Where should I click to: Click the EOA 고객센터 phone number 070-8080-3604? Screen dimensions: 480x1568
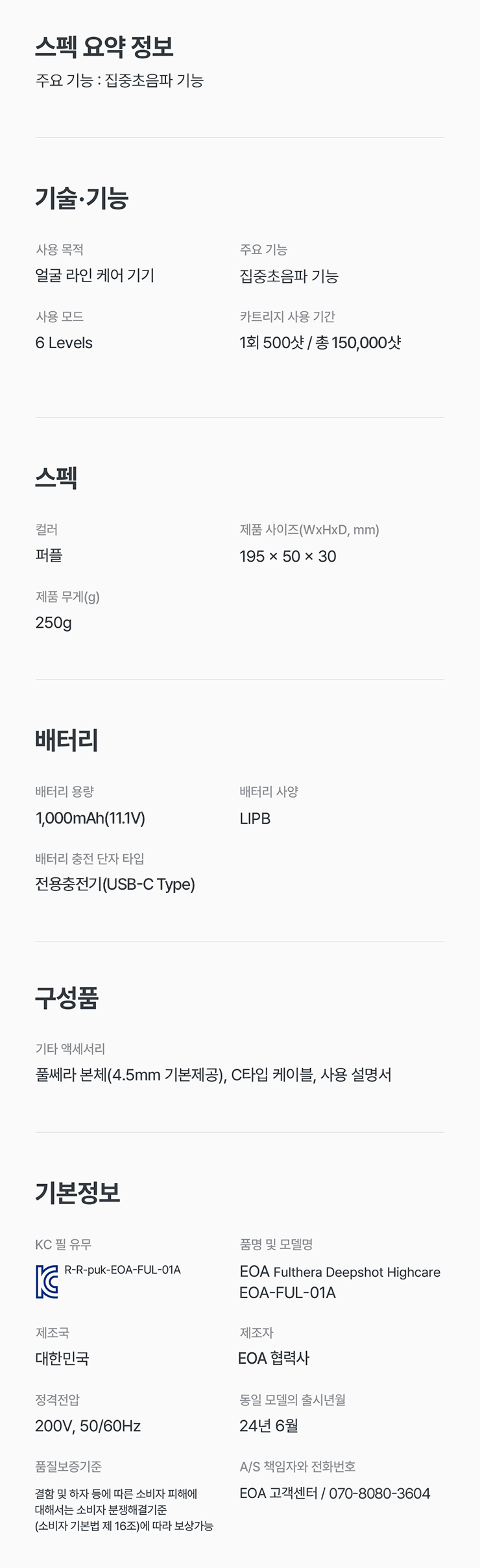379,1493
